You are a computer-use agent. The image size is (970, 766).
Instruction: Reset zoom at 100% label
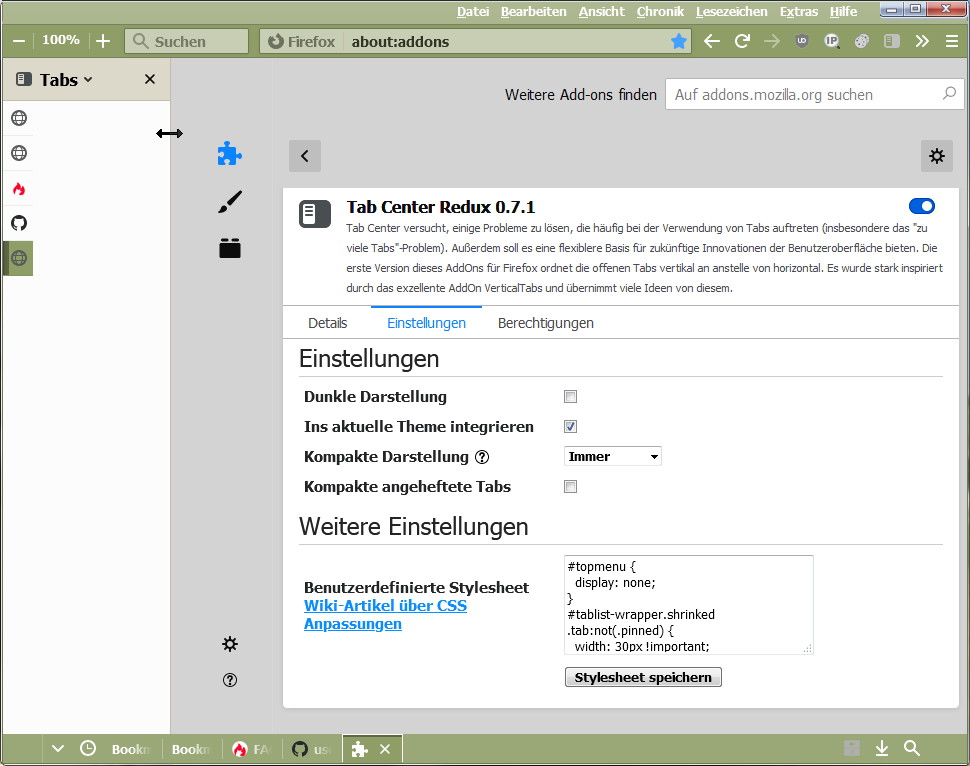click(x=61, y=40)
